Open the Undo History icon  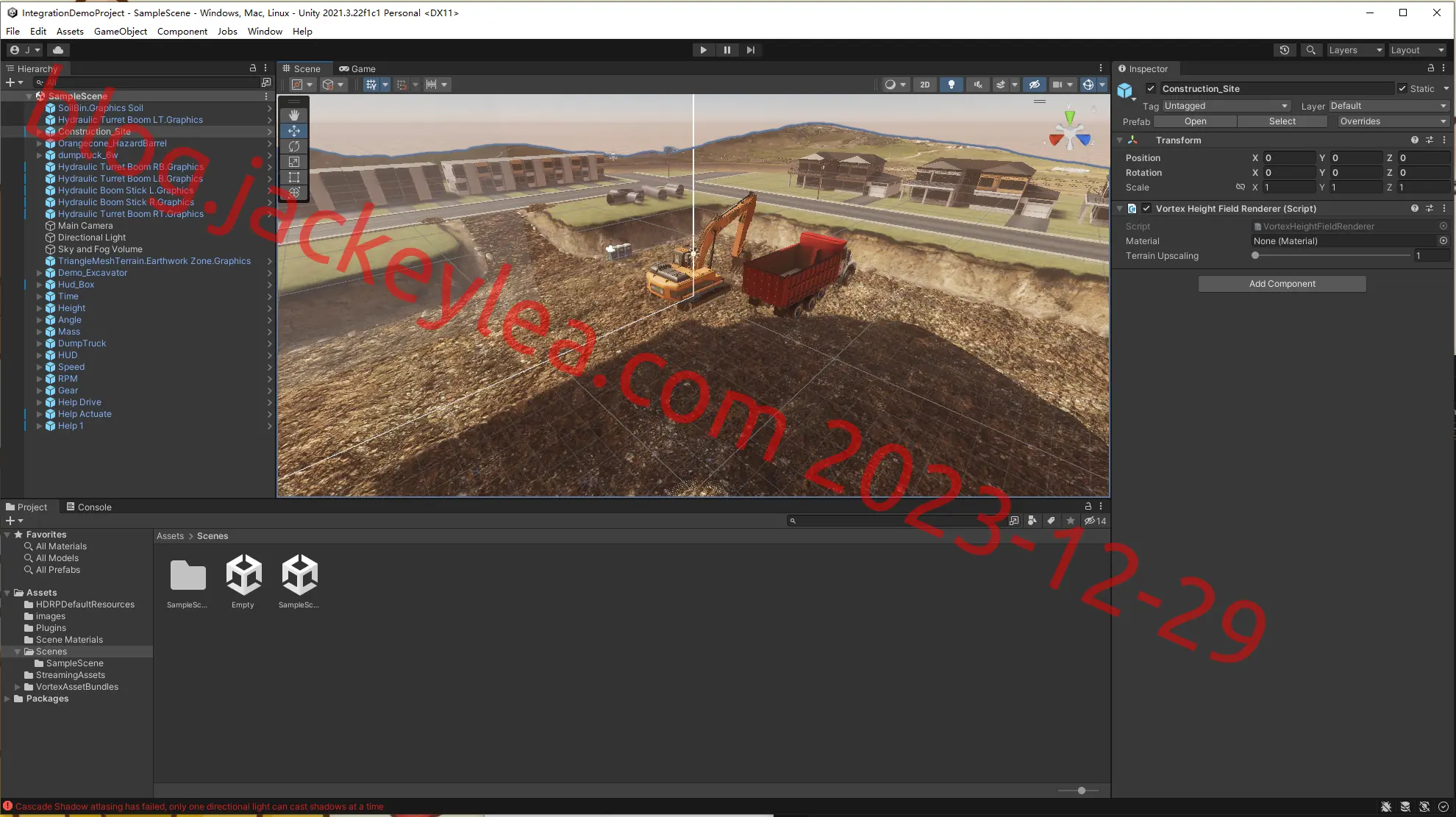[1285, 50]
